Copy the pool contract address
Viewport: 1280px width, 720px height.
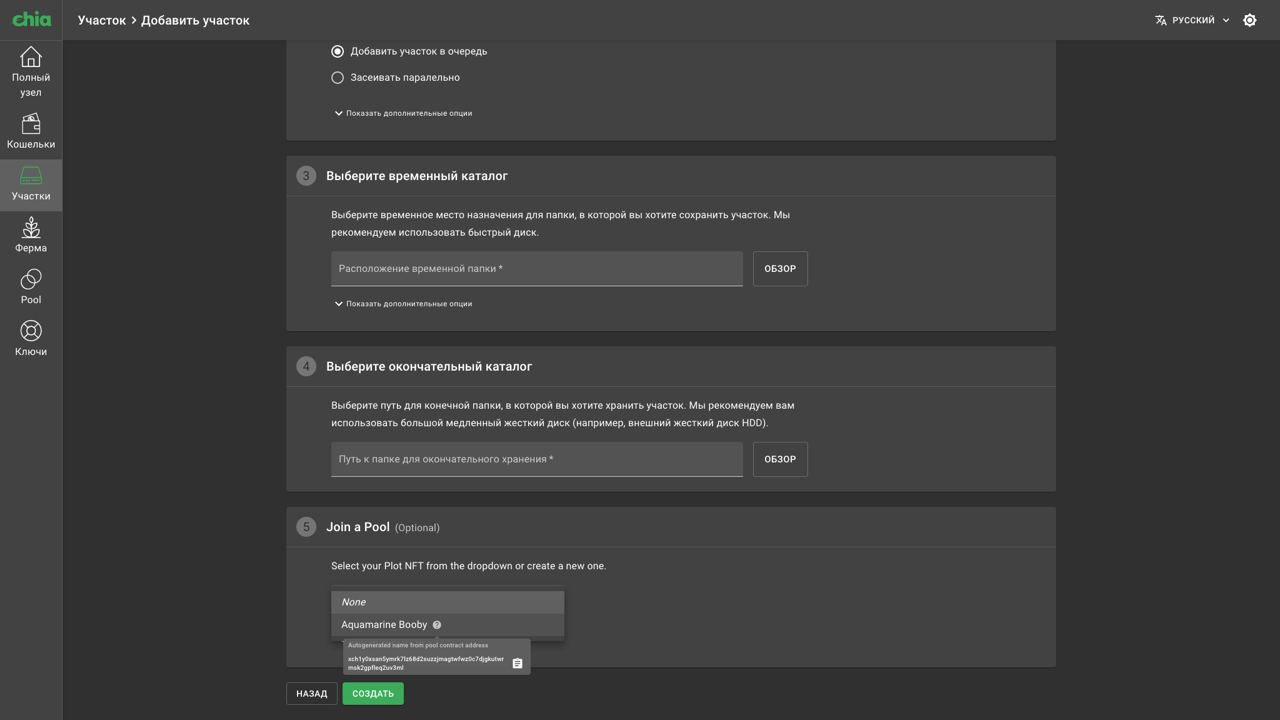click(x=517, y=664)
